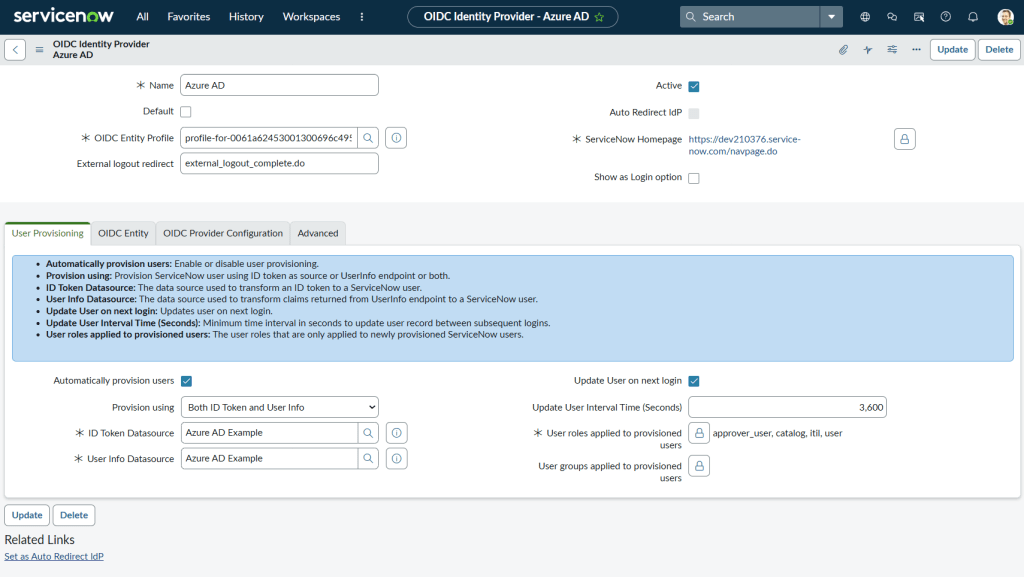Screen dimensions: 1024x577
Task: Favorite the page with the star icon
Action: (599, 17)
